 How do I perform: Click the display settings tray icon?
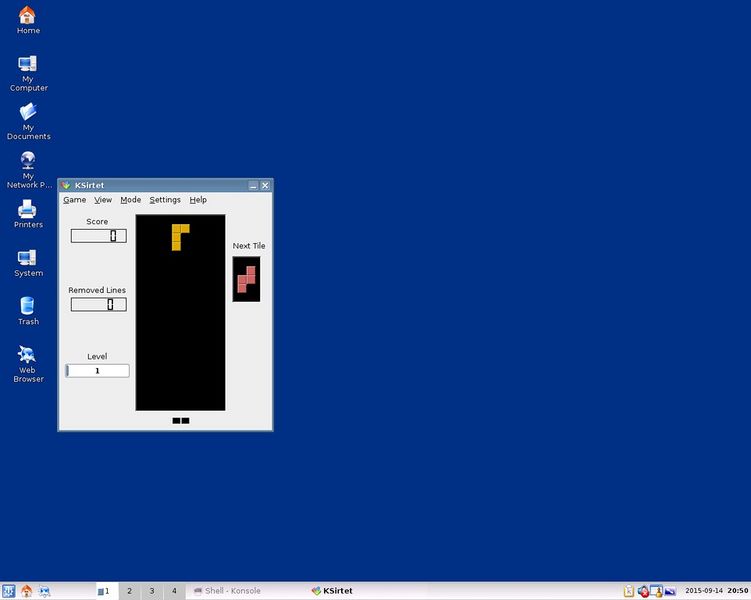click(670, 592)
